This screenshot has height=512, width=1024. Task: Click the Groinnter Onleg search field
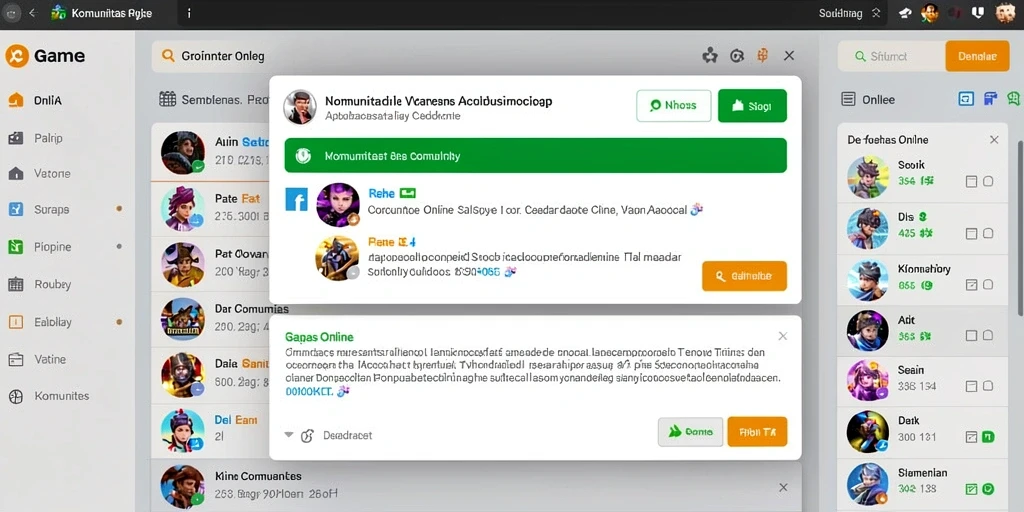click(x=418, y=56)
